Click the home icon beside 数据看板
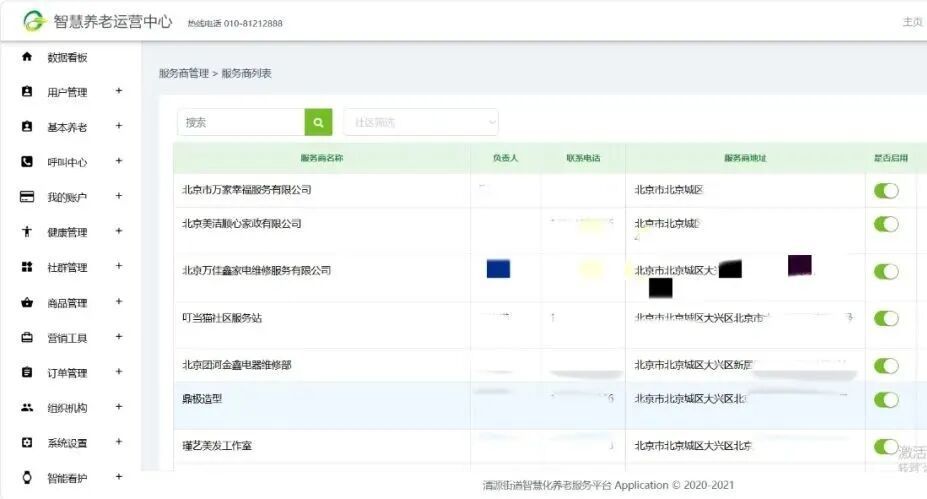 pyautogui.click(x=27, y=57)
